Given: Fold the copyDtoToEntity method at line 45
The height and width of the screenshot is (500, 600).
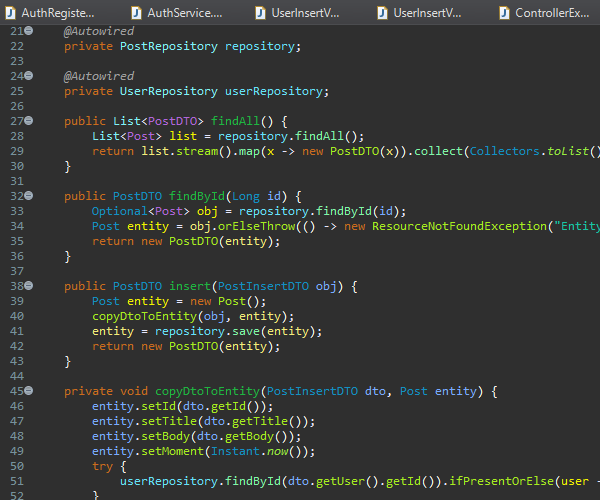Looking at the screenshot, I should 29,391.
